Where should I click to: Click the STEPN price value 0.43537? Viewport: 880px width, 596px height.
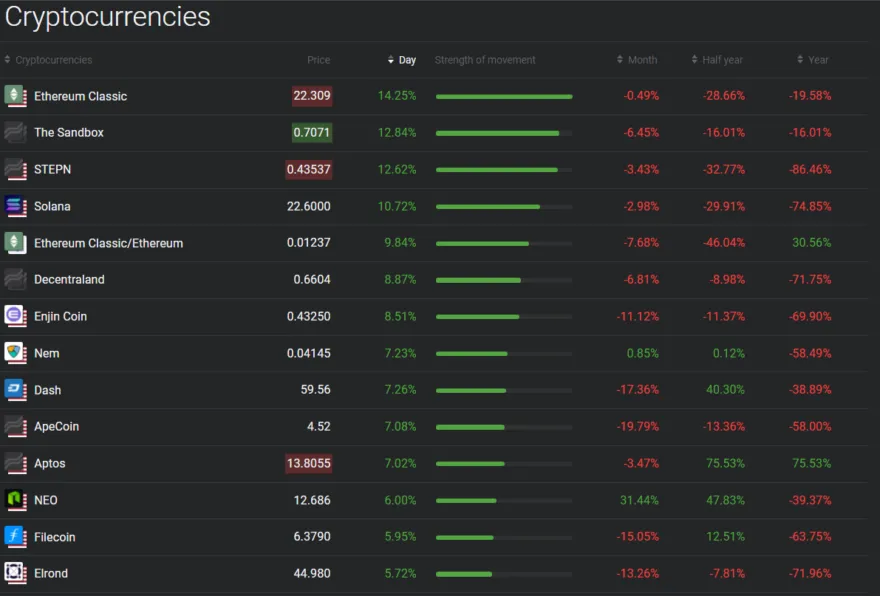point(309,170)
